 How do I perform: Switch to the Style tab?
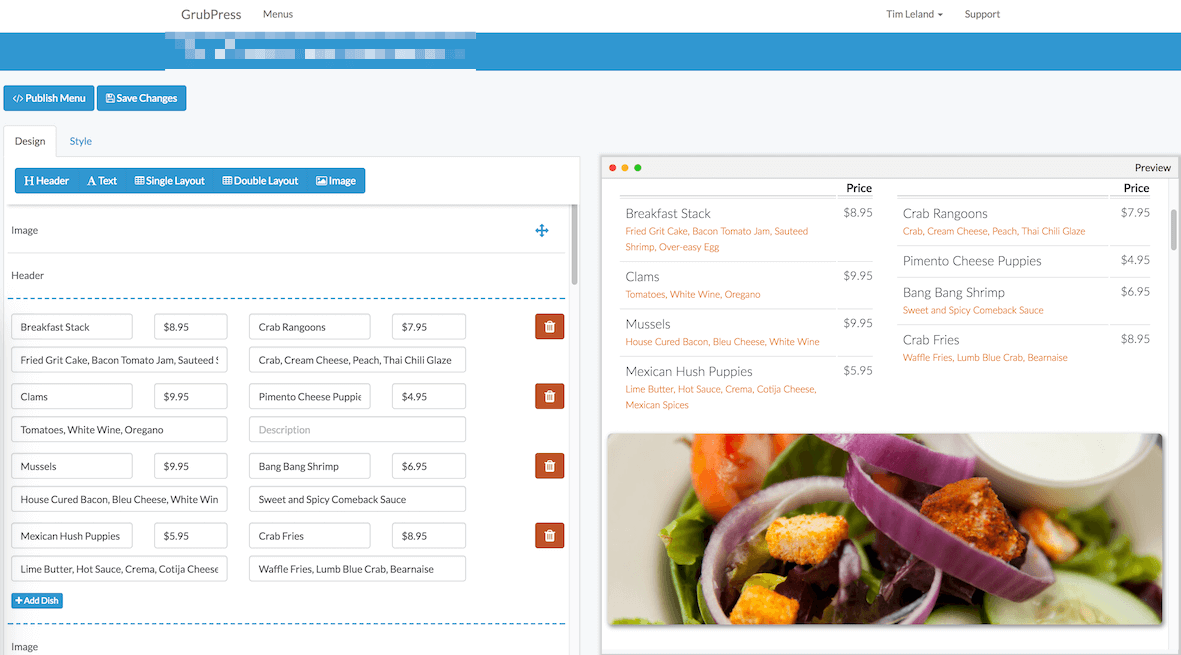[x=81, y=142]
